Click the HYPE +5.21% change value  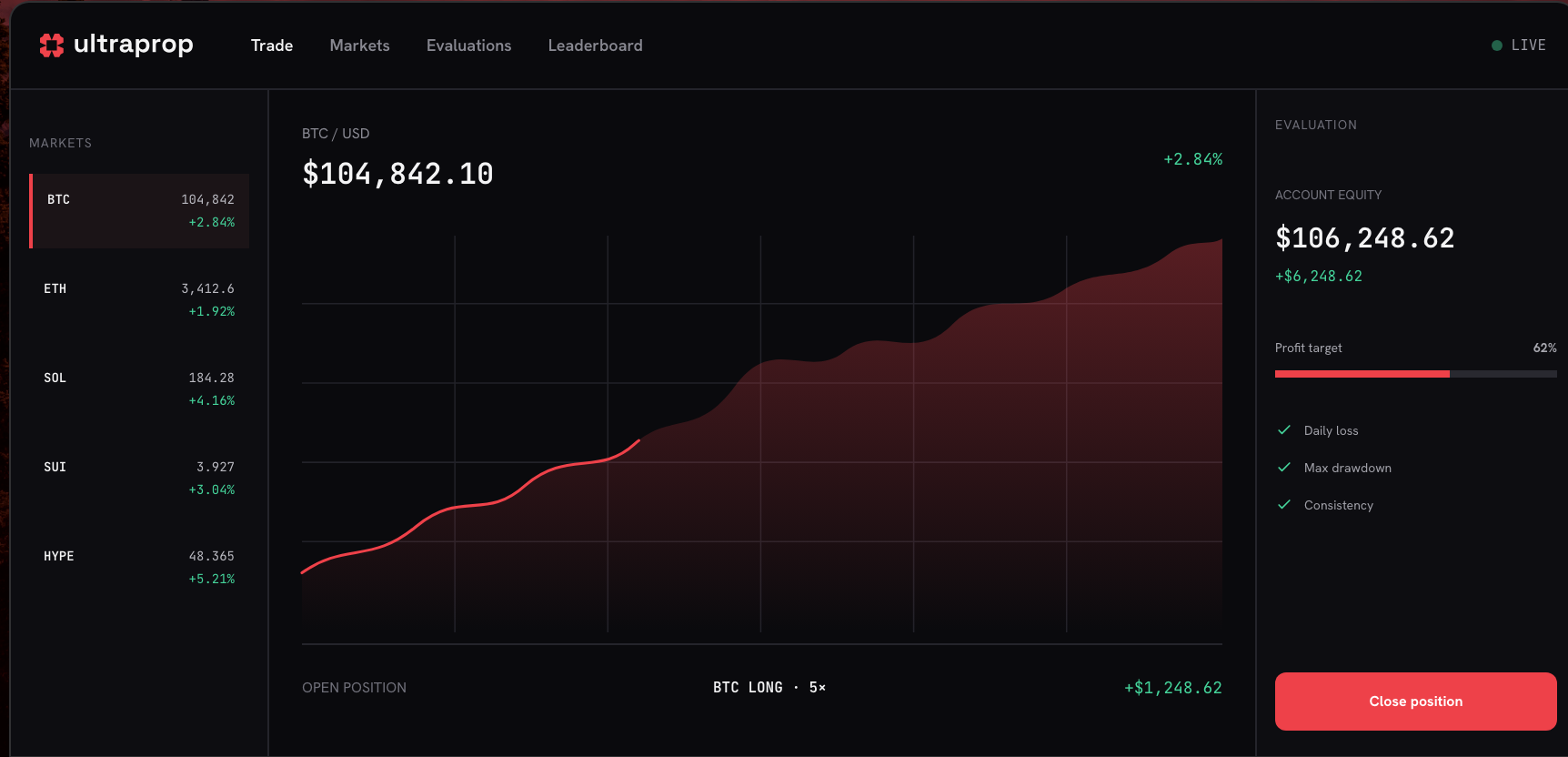(212, 579)
